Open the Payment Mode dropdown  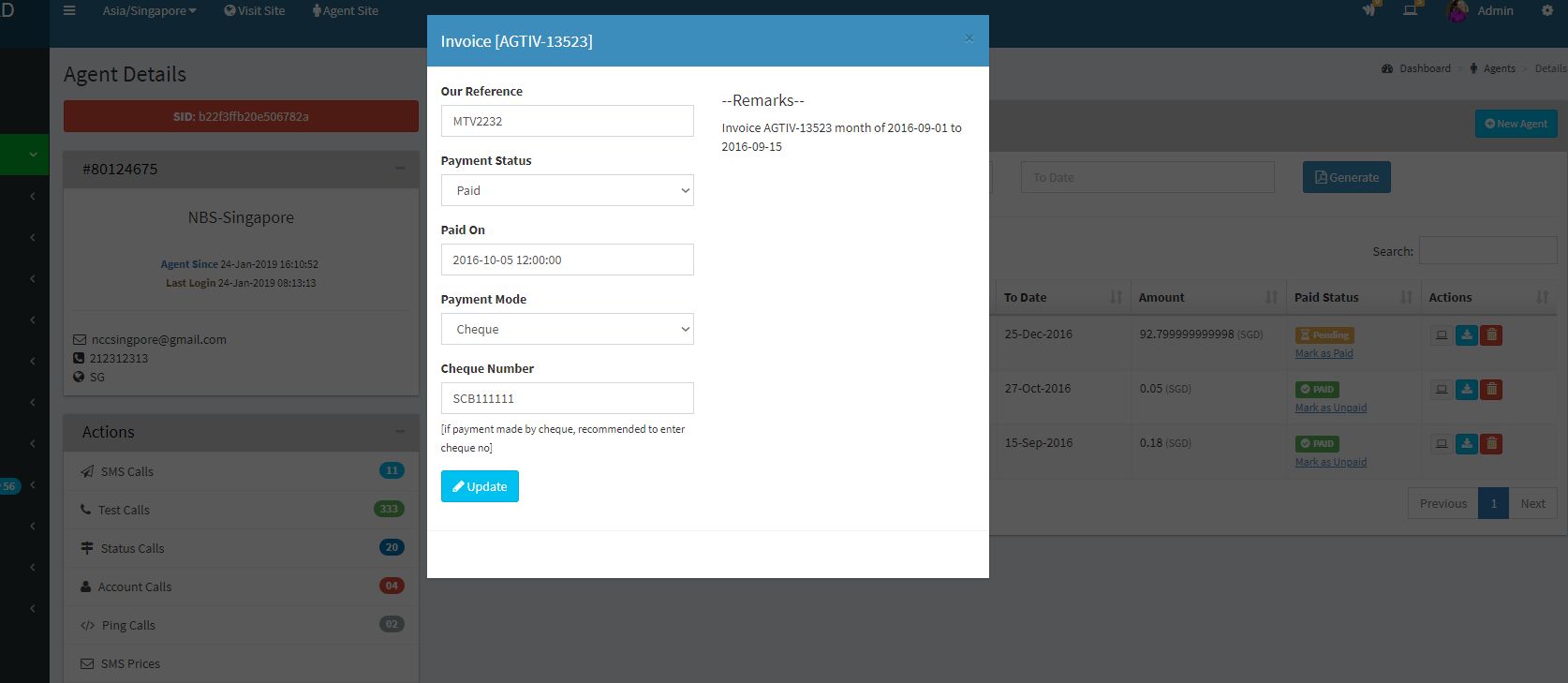567,329
